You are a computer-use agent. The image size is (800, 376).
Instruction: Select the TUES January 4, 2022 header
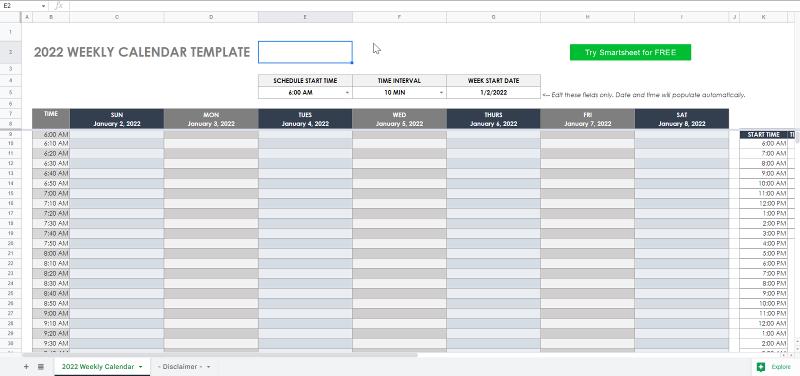click(x=305, y=119)
